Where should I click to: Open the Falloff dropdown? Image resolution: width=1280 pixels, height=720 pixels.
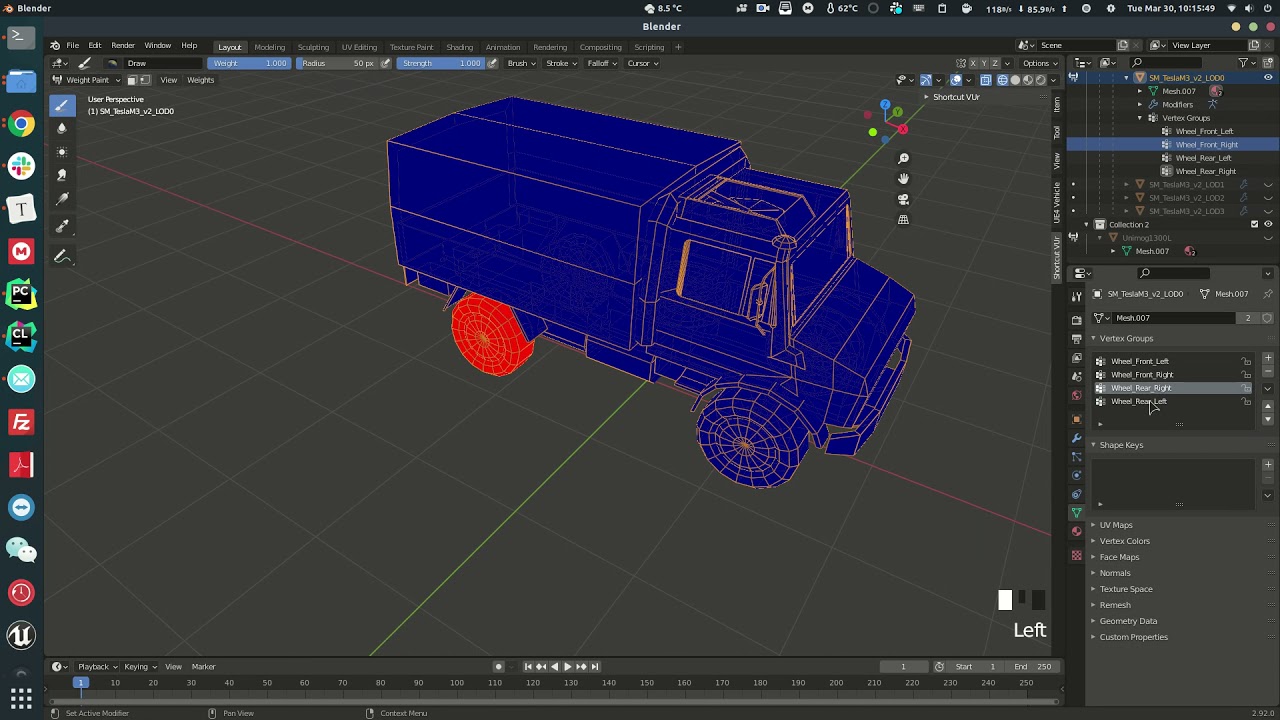point(601,63)
